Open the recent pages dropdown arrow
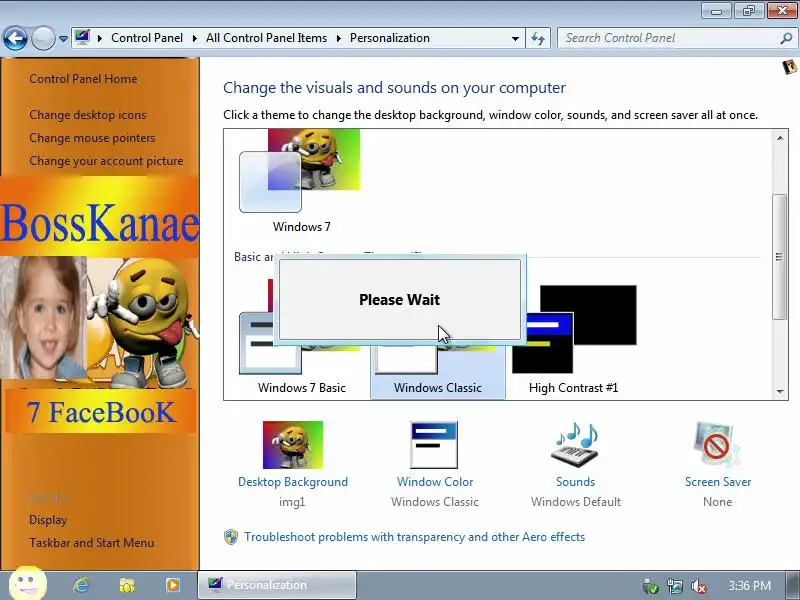 pyautogui.click(x=63, y=38)
